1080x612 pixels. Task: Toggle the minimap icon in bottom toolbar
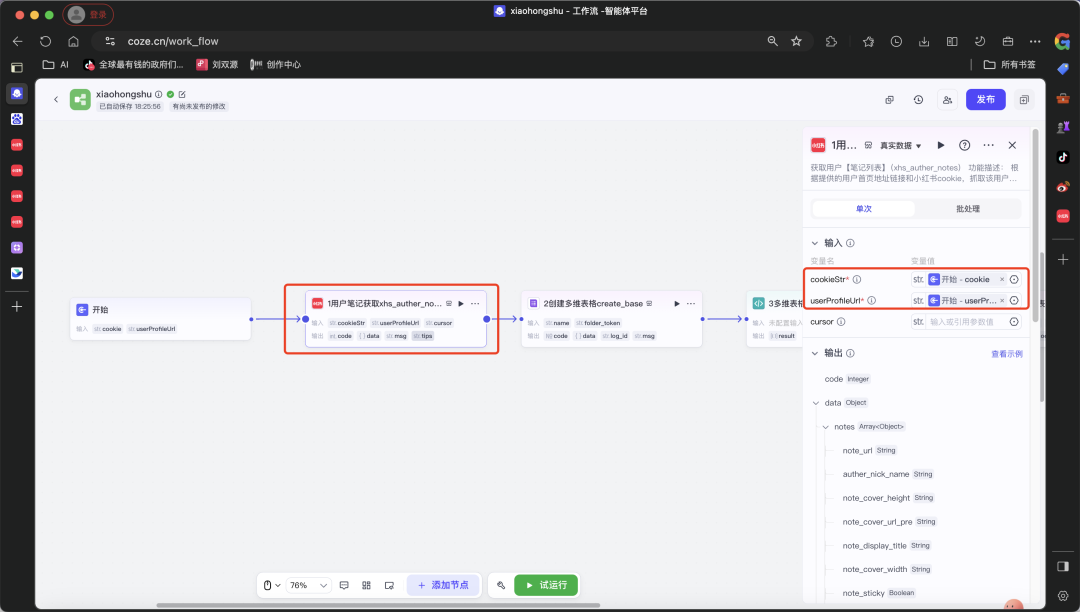[389, 586]
